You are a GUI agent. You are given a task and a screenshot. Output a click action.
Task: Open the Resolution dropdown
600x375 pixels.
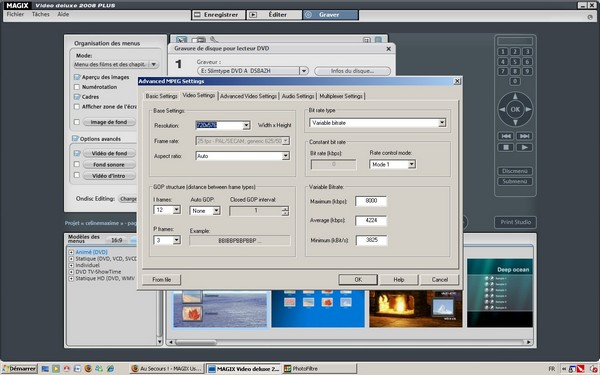tap(246, 125)
